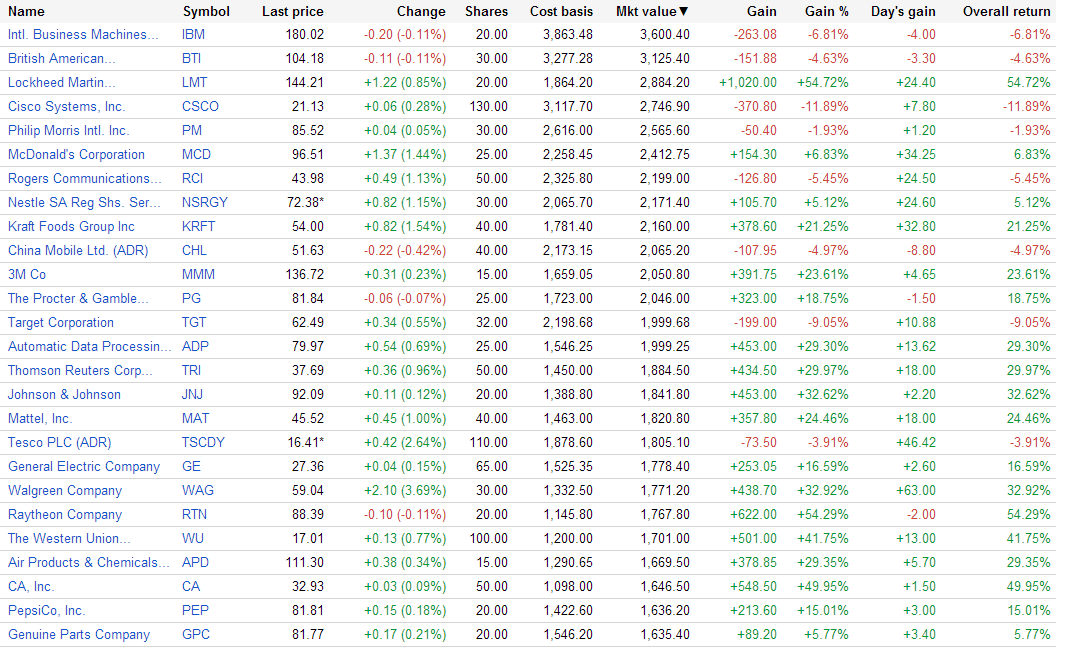Screen dimensions: 1066x648
Task: Click the CSCO ticker symbol
Action: coord(200,107)
